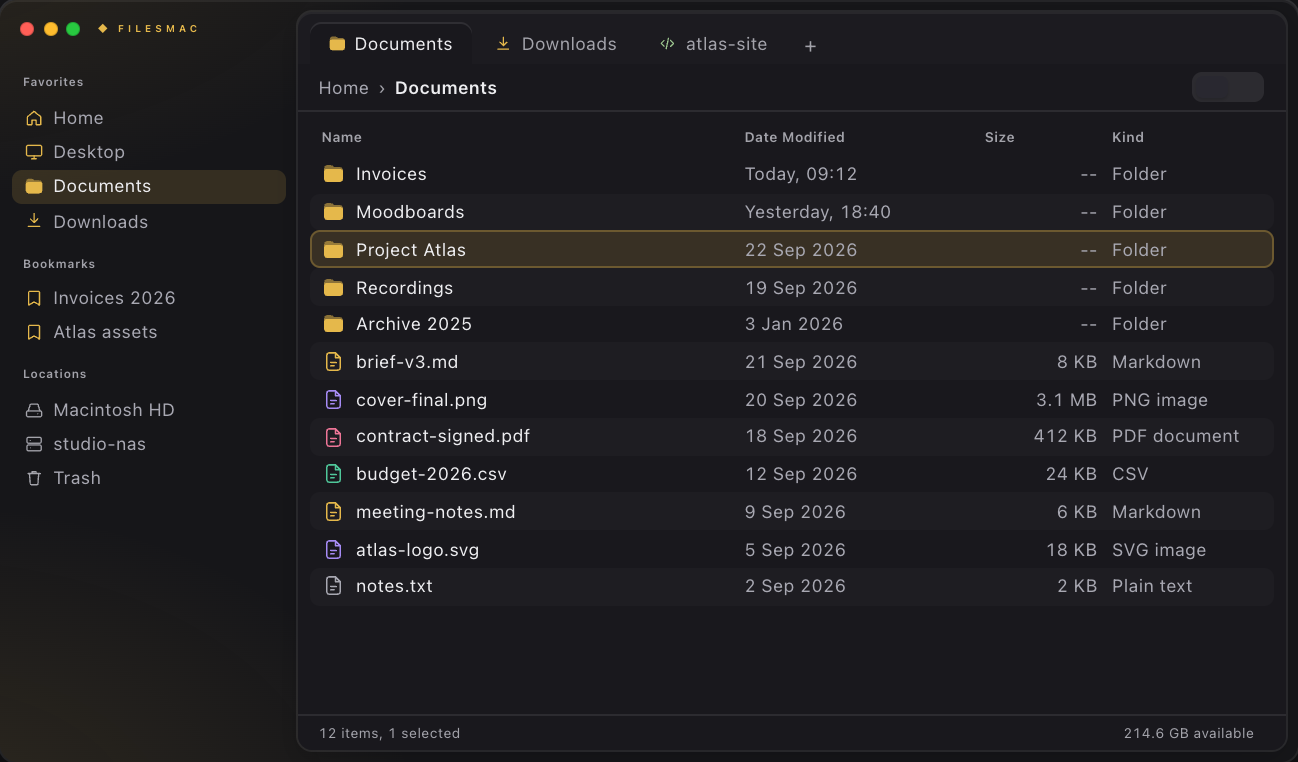Click the Recordings folder icon in the list

point(333,288)
